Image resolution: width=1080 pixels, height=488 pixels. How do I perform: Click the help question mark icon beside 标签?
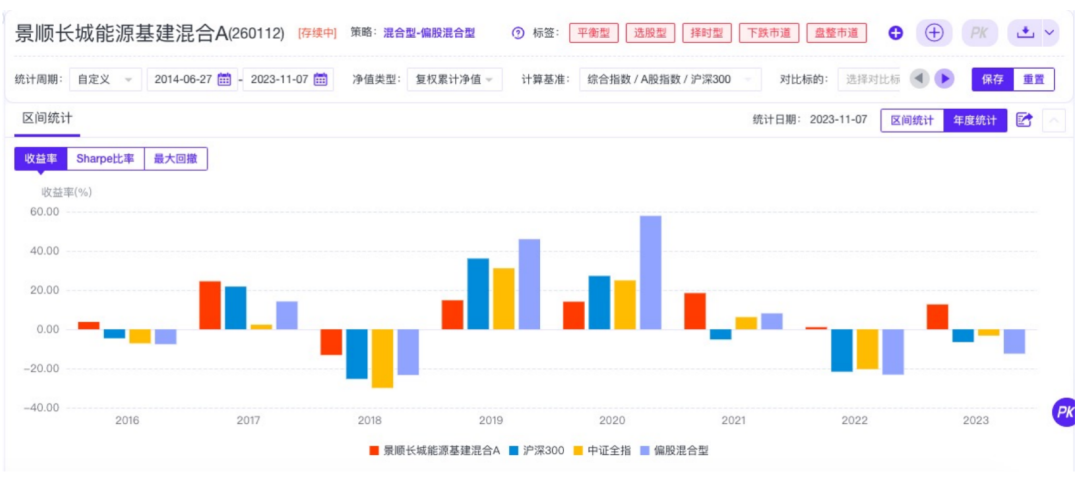tap(518, 33)
